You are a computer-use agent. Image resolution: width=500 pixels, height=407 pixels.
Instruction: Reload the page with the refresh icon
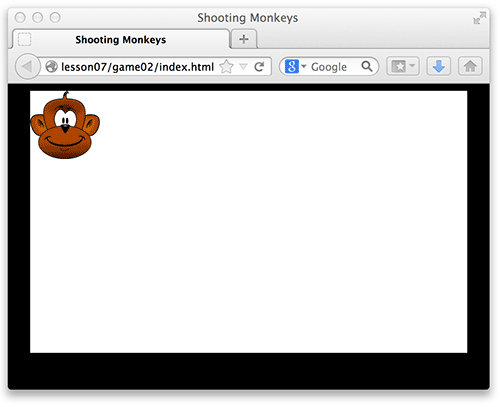259,67
